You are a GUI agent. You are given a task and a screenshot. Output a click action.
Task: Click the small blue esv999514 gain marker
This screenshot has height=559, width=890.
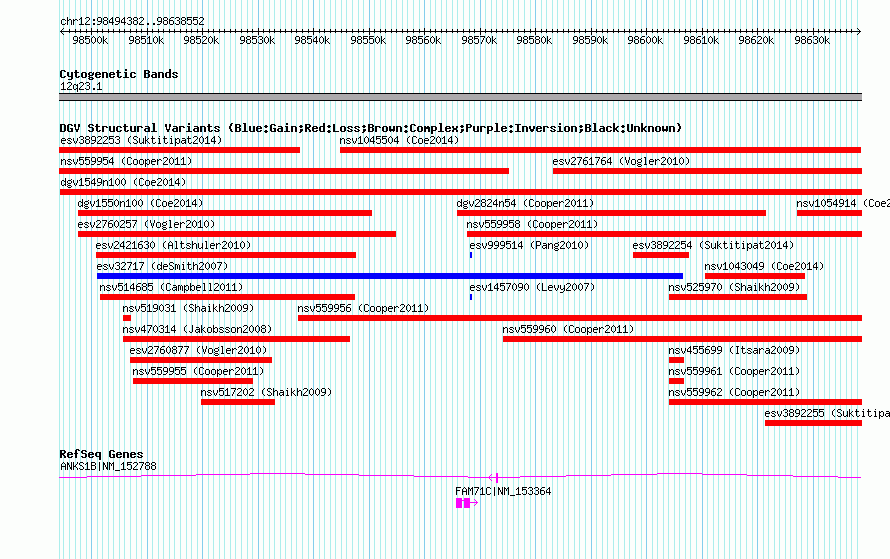[471, 255]
